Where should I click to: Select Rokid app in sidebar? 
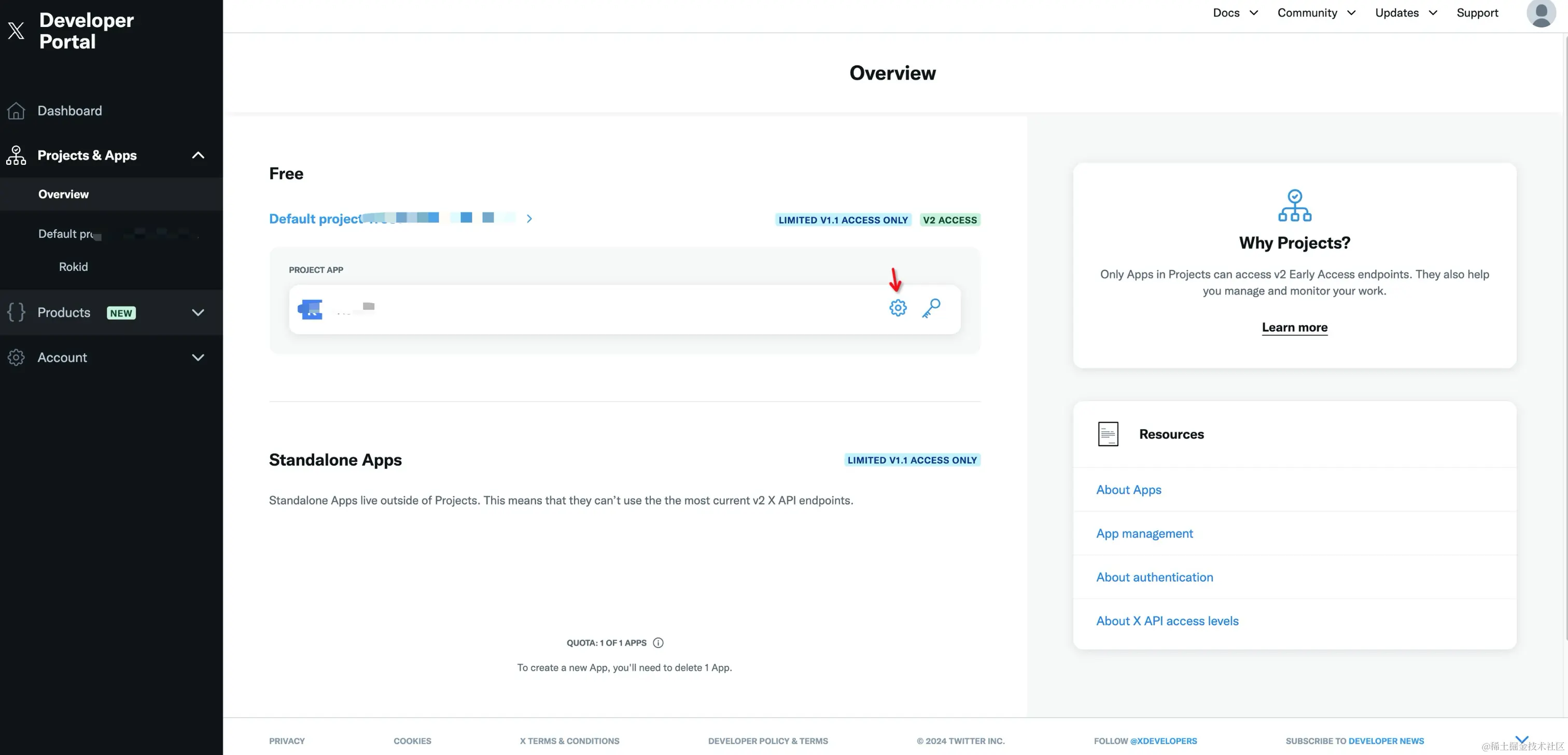73,266
